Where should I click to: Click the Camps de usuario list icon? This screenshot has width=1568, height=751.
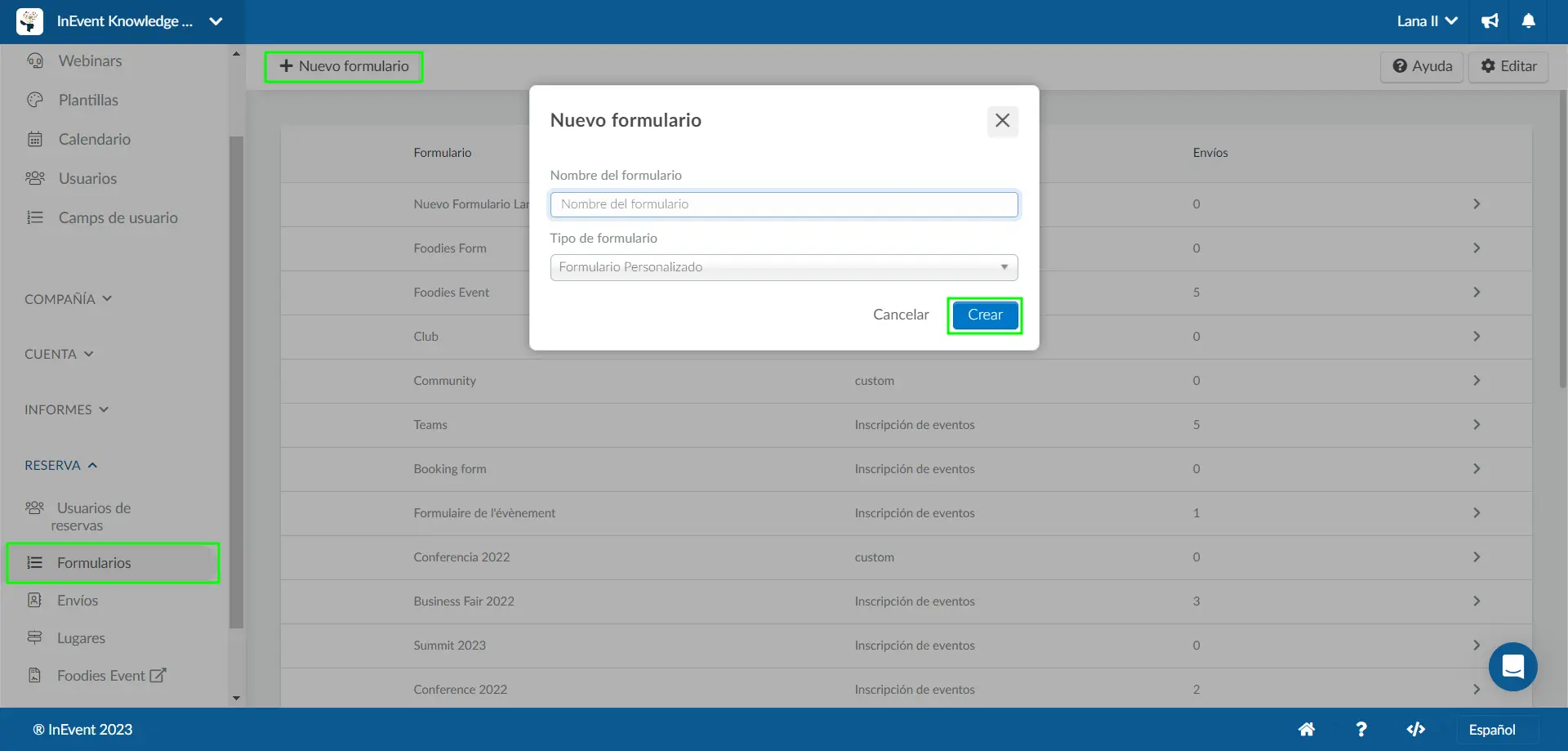pos(35,218)
